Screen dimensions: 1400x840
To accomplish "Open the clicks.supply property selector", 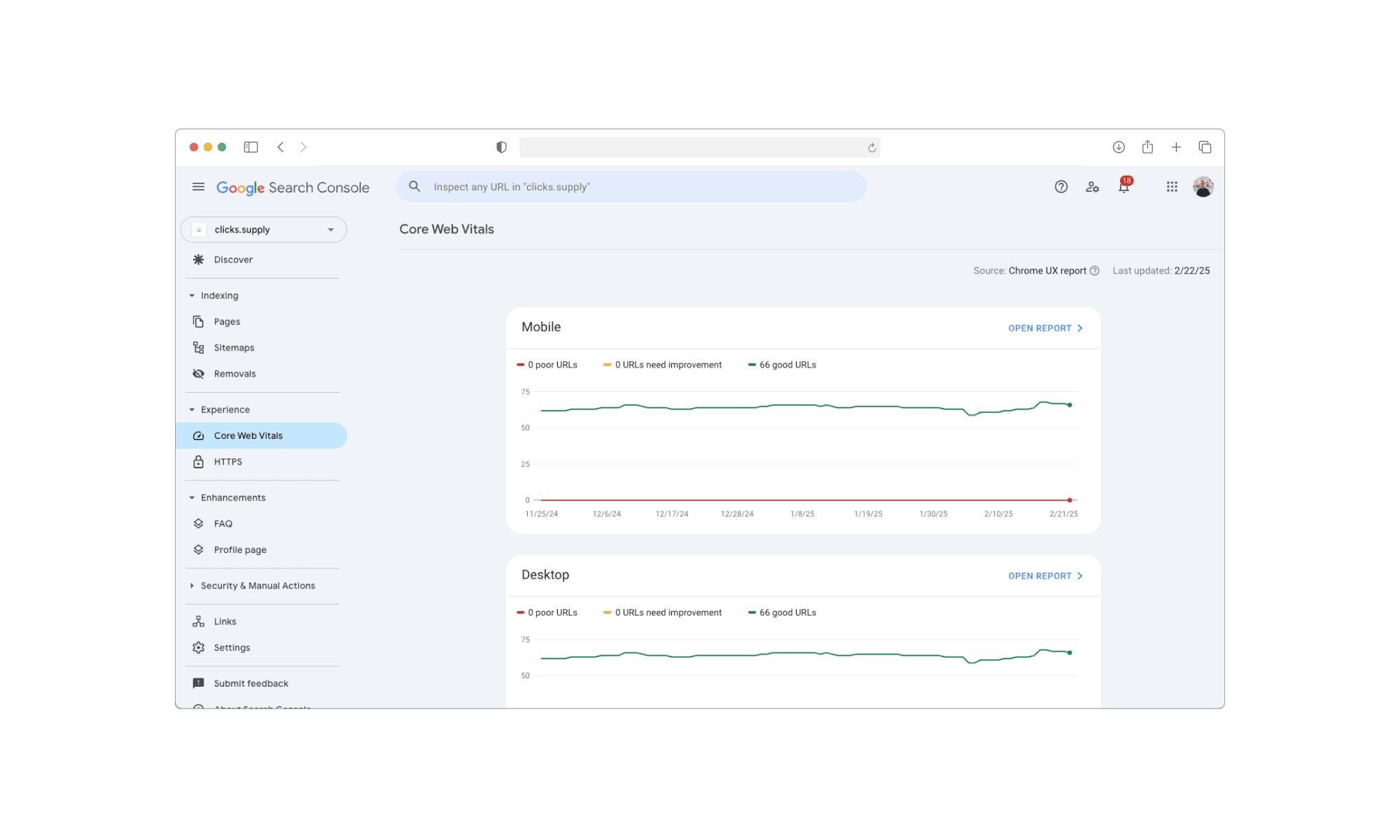I will click(264, 230).
